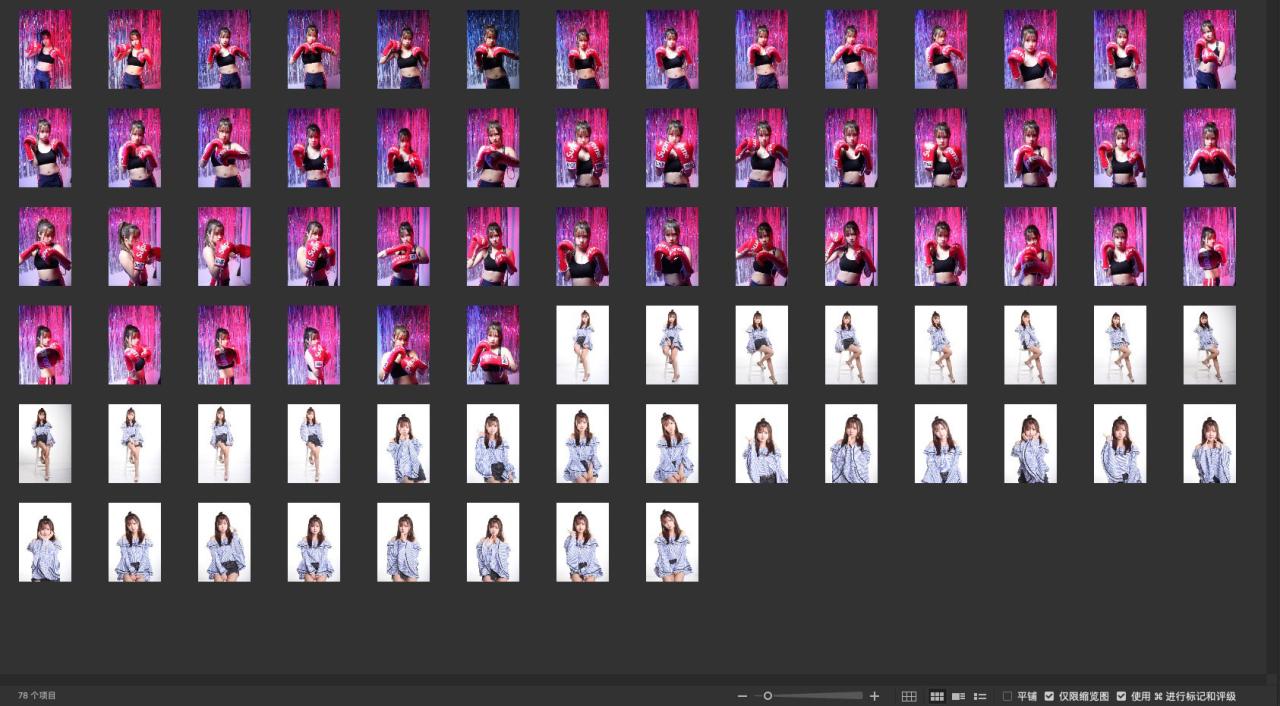Enable the 平铺 checkbox
Viewport: 1280px width, 706px height.
tap(1008, 696)
